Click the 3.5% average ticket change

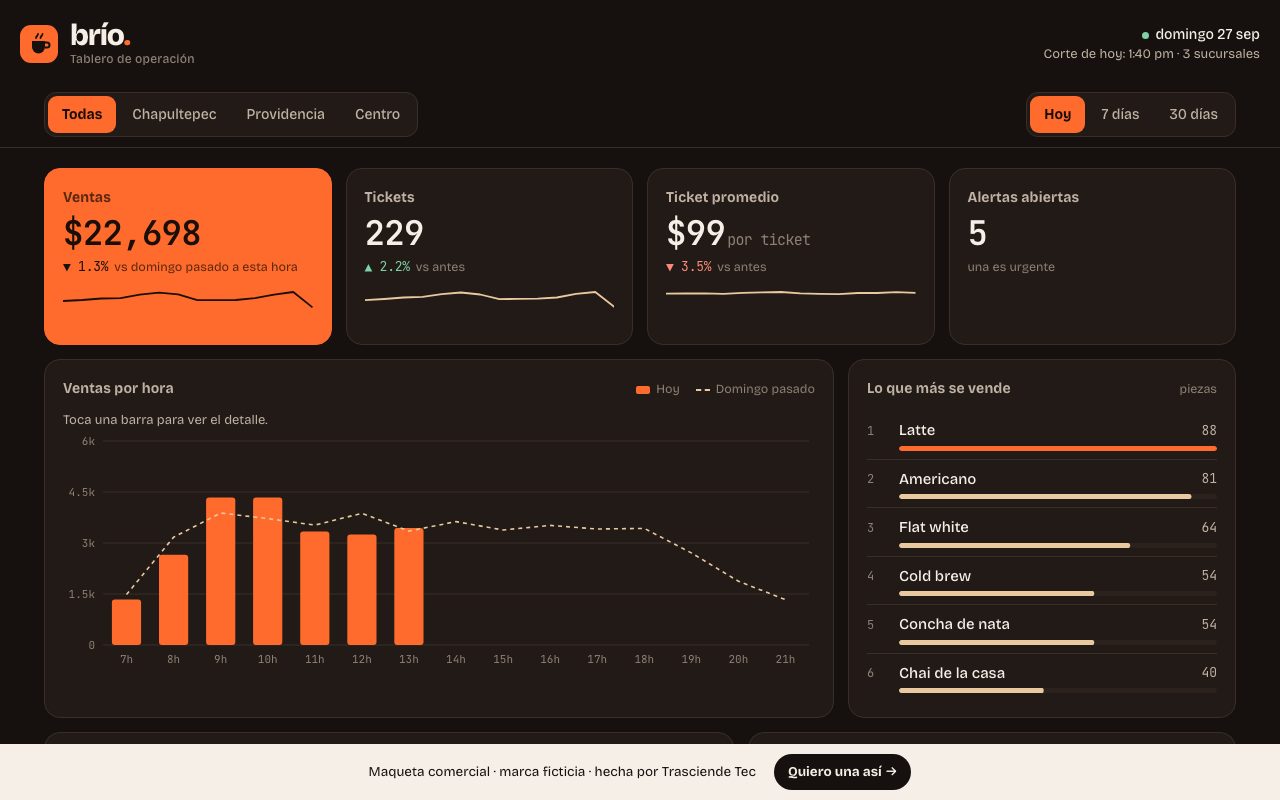click(x=689, y=267)
